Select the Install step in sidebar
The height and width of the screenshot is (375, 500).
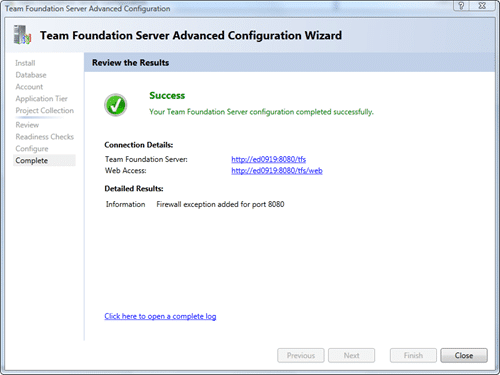tap(25, 63)
